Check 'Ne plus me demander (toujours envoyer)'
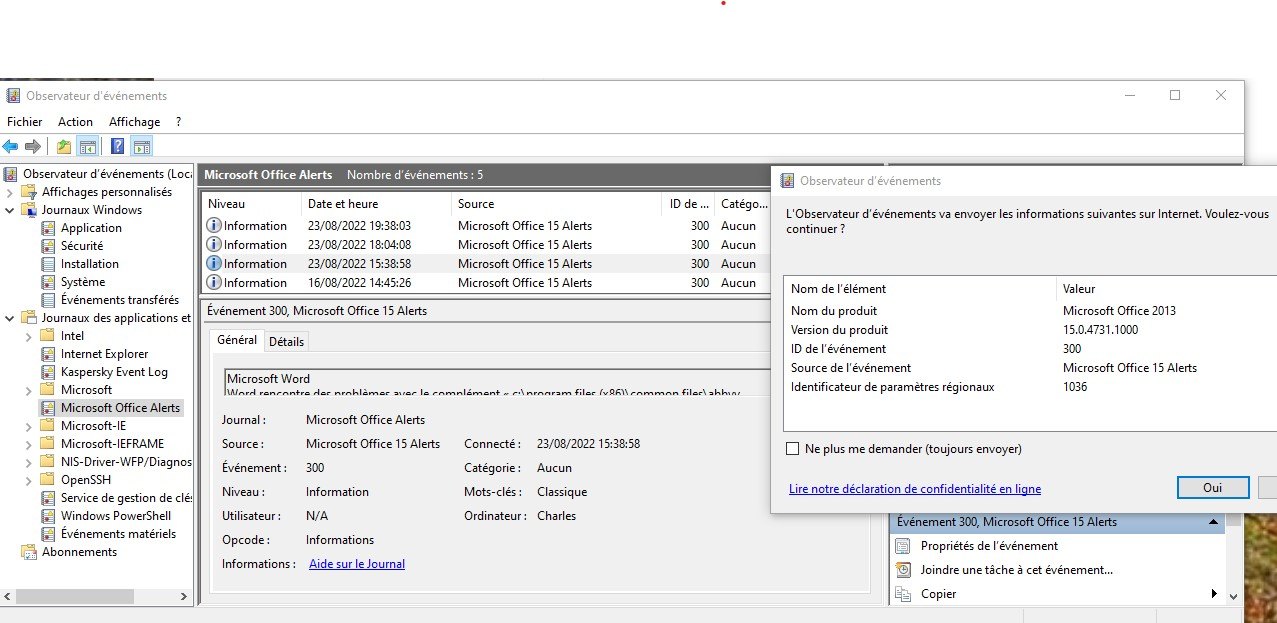This screenshot has width=1277, height=623. point(793,449)
